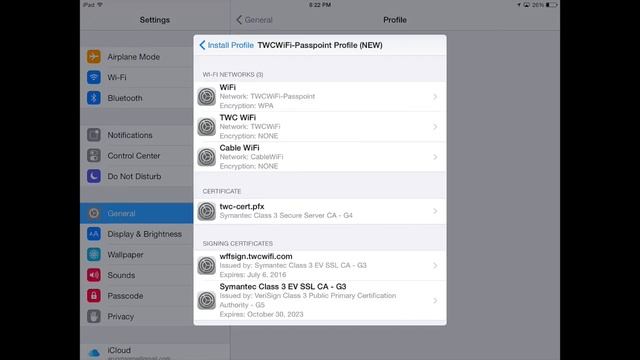Go back to Install Profile
Viewport: 640px width, 360px height.
[x=227, y=45]
